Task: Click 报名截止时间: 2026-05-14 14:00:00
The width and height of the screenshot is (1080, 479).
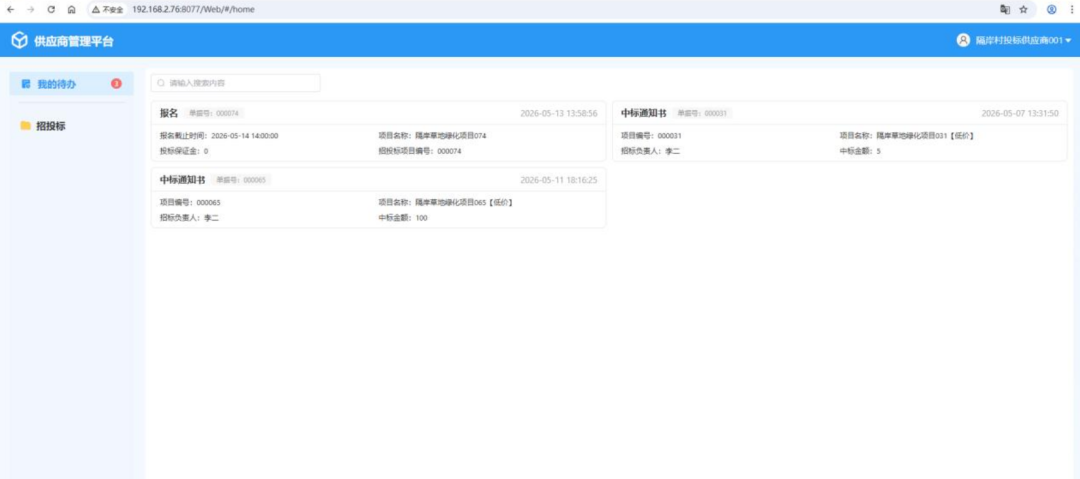Action: (x=219, y=136)
